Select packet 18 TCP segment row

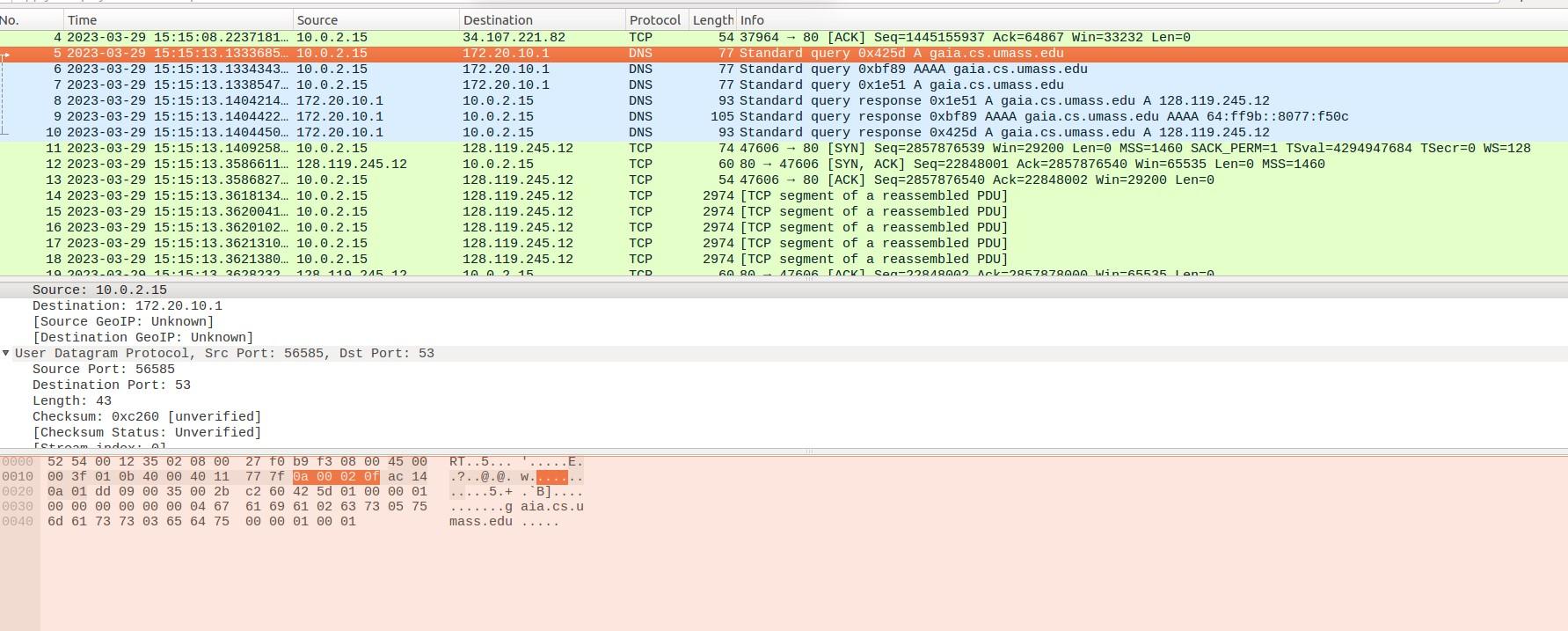coord(784,259)
